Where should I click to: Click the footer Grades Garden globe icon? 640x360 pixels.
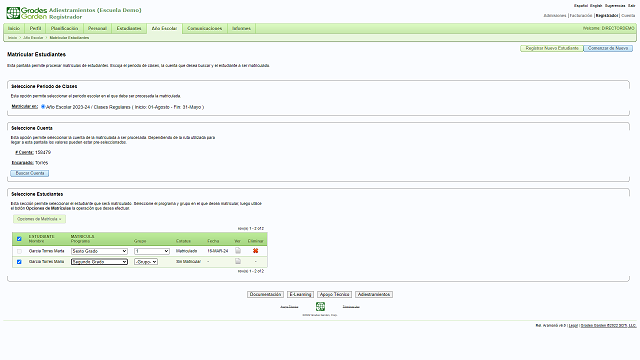320,306
